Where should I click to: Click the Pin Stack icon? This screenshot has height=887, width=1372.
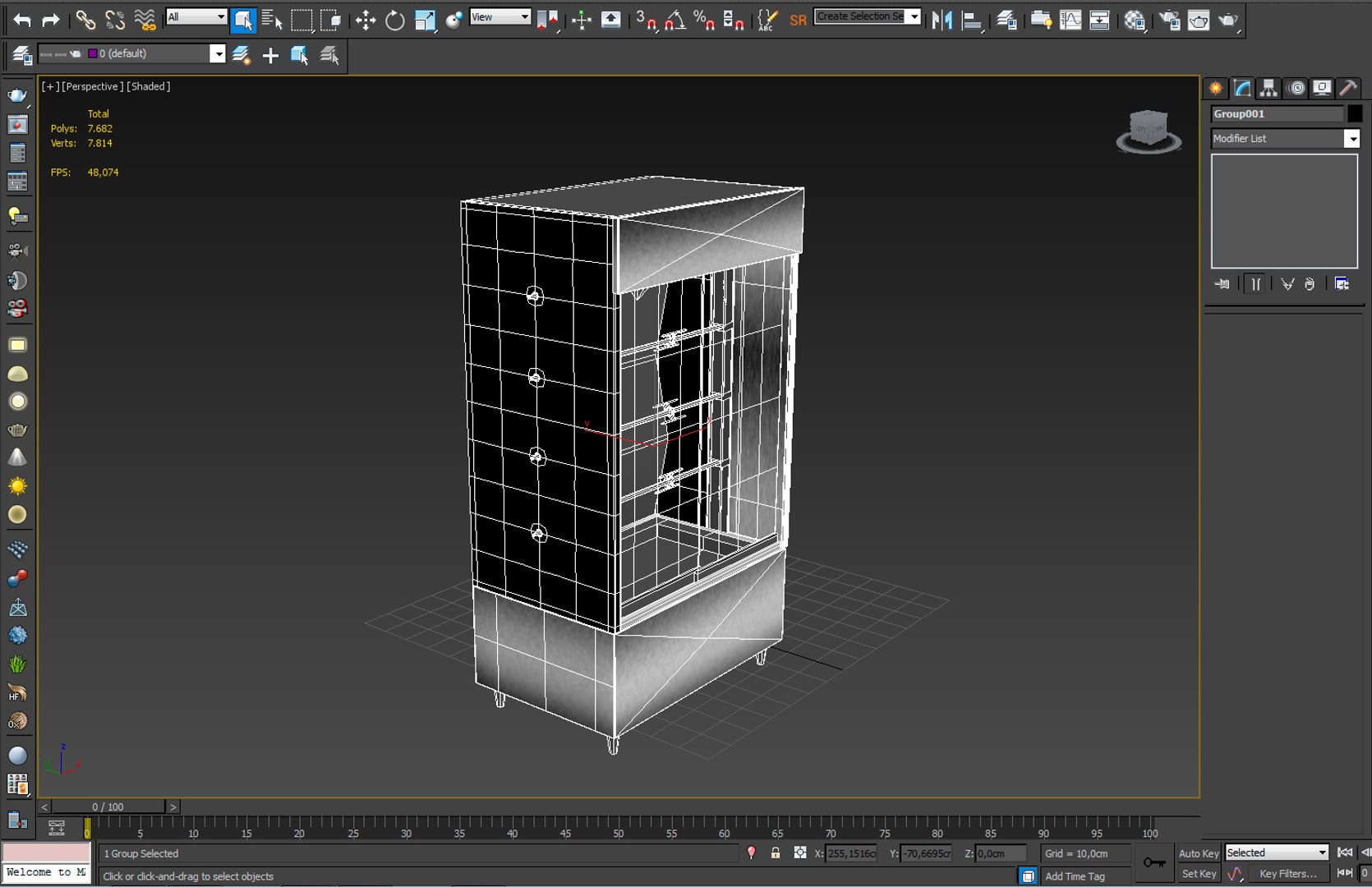tap(1222, 284)
